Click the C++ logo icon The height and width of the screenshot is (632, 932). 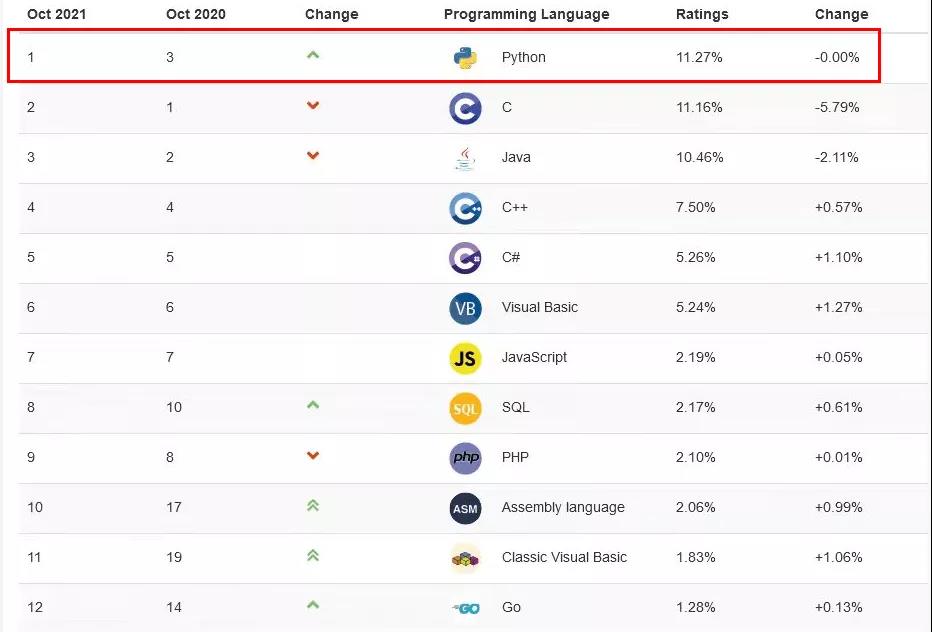pos(465,208)
